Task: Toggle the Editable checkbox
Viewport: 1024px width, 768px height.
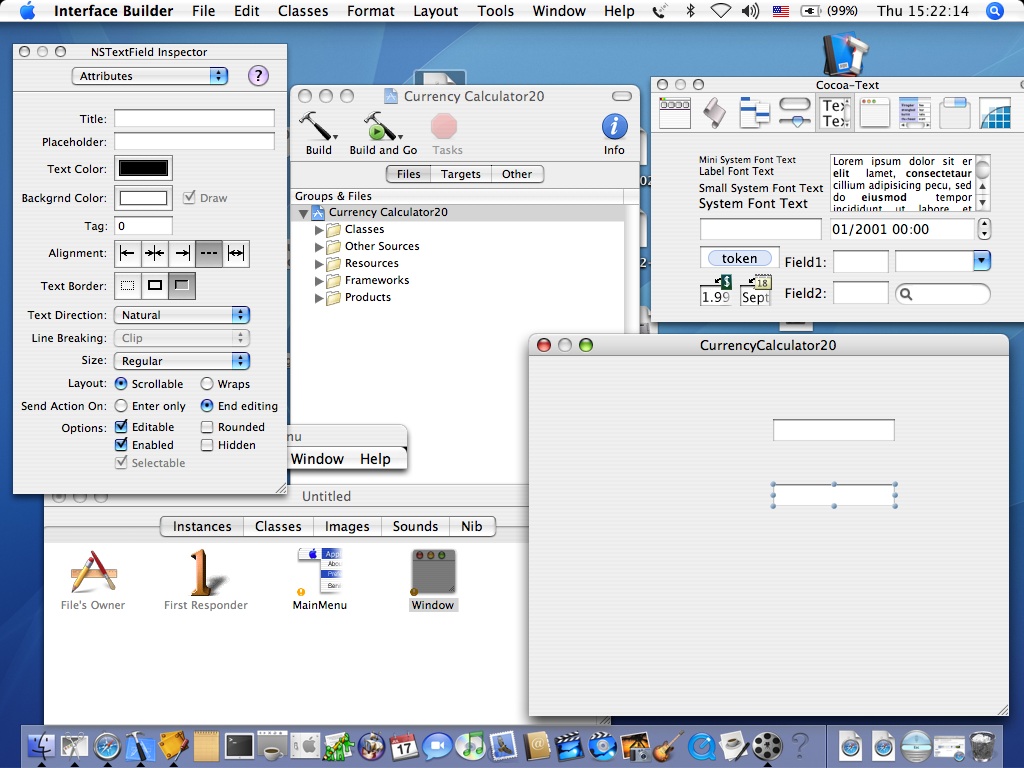Action: tap(121, 426)
